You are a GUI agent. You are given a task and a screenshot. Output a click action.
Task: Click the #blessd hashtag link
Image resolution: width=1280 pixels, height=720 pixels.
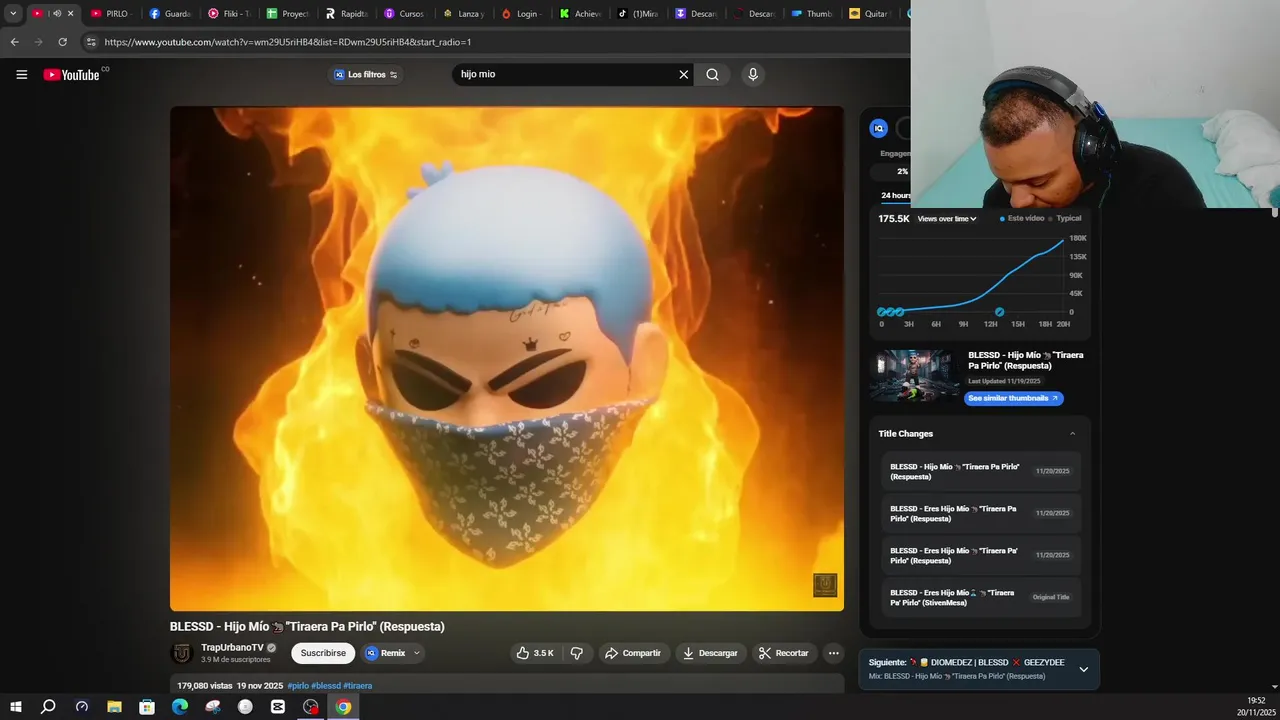pos(326,686)
